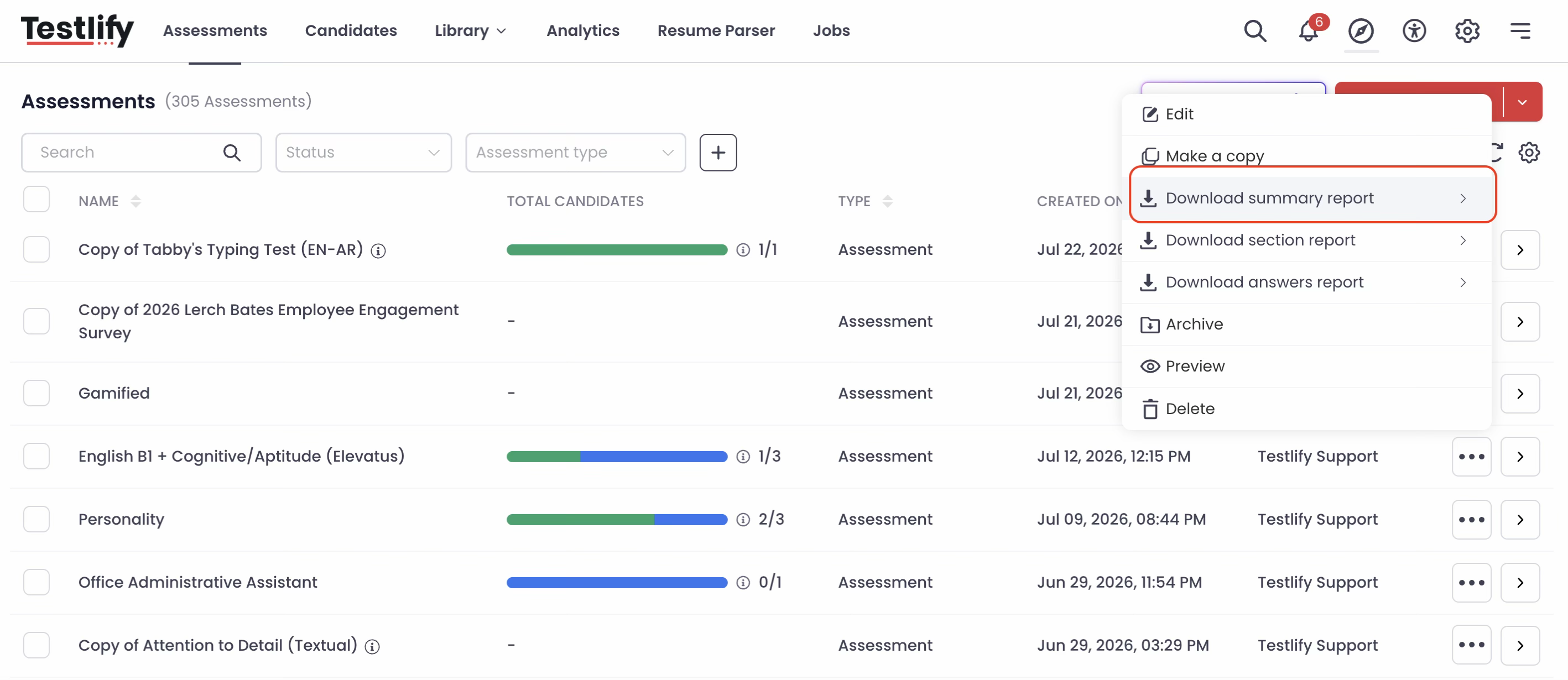The height and width of the screenshot is (680, 1568).
Task: Click the compass explore icon
Action: click(x=1361, y=30)
